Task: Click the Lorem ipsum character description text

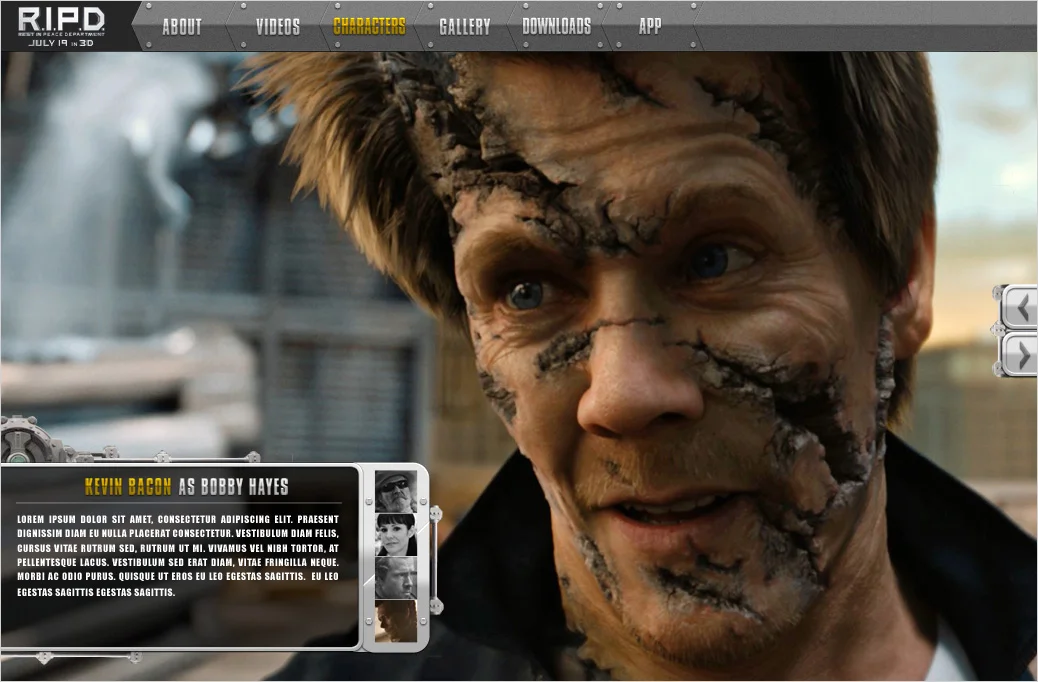Action: click(x=178, y=556)
